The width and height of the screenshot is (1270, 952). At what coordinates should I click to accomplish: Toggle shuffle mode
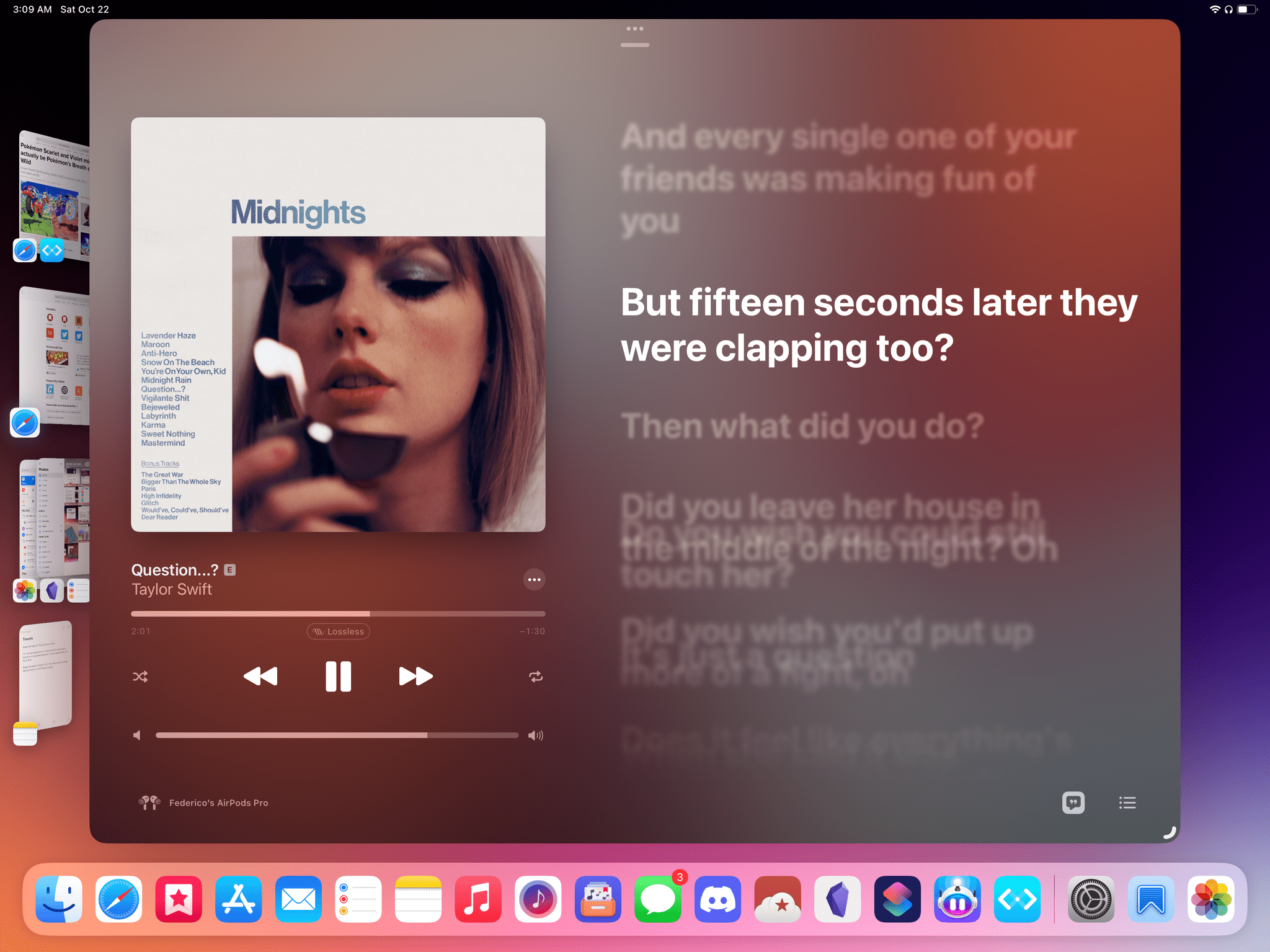pyautogui.click(x=140, y=677)
